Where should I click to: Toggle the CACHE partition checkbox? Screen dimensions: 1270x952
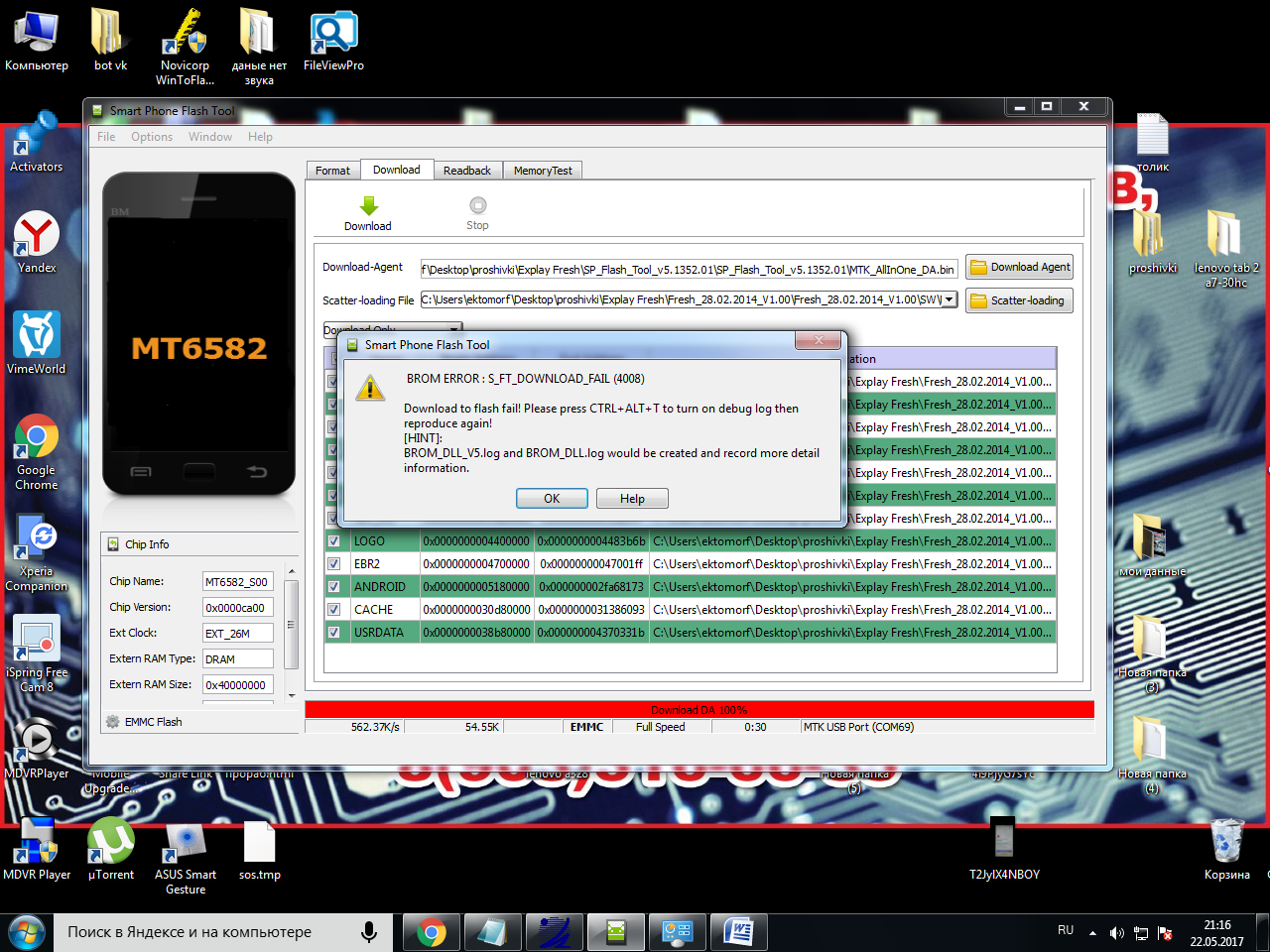[334, 610]
